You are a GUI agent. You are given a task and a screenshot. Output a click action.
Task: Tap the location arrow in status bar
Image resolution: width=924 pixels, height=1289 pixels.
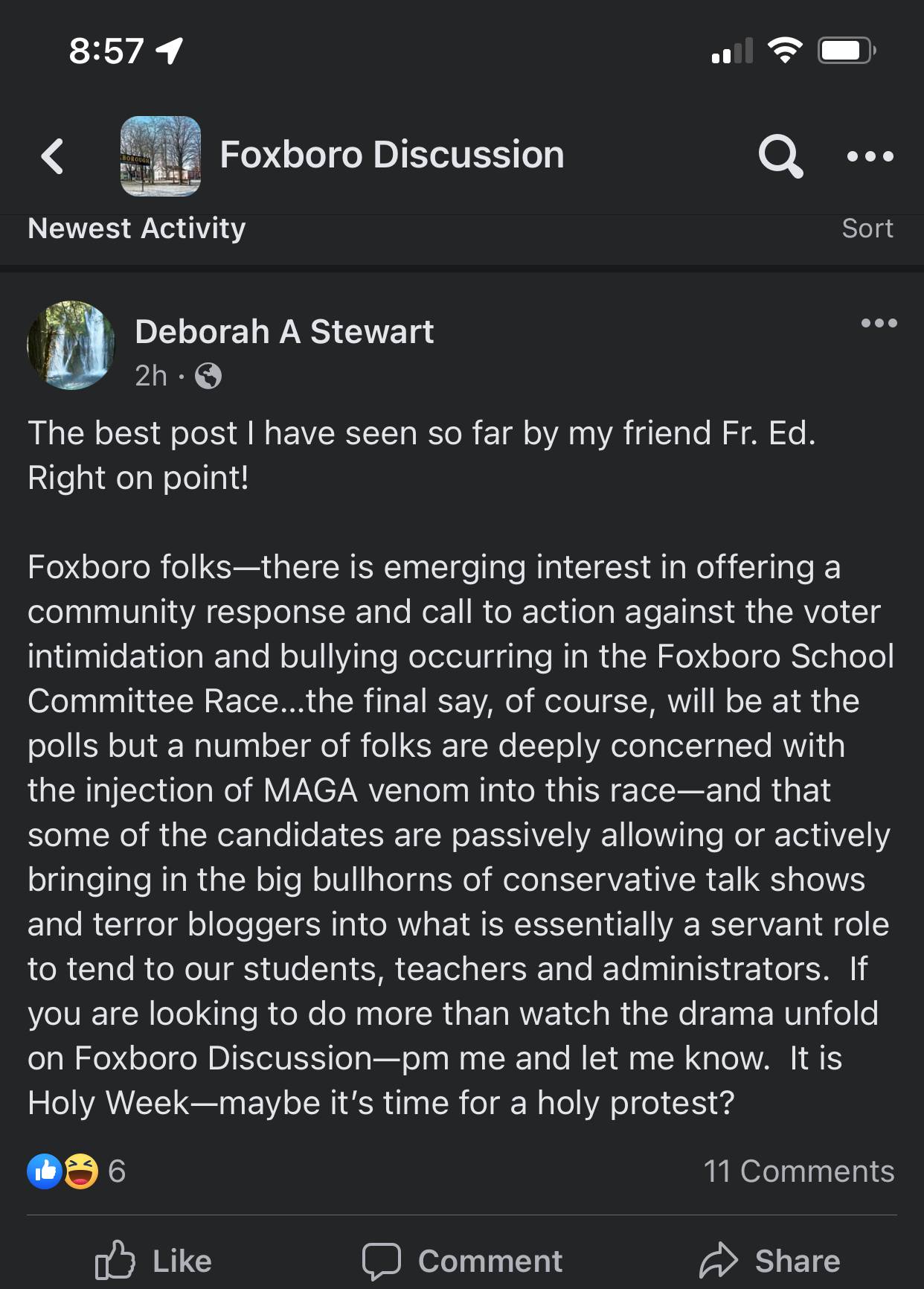[x=170, y=51]
